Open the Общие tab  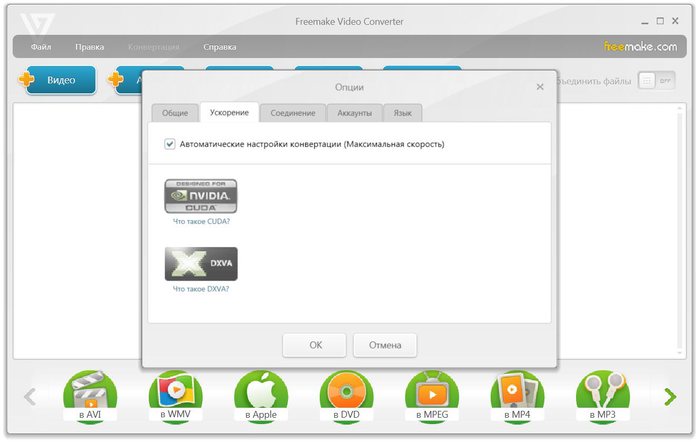click(x=175, y=113)
